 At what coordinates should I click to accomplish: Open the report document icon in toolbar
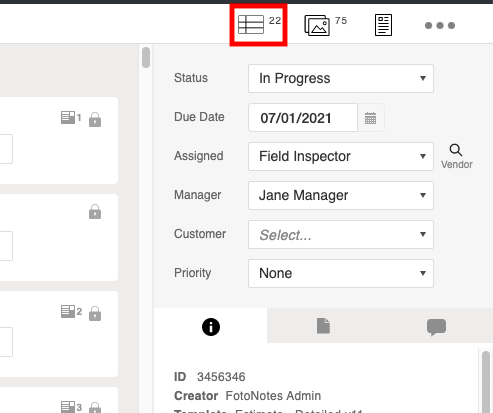383,25
